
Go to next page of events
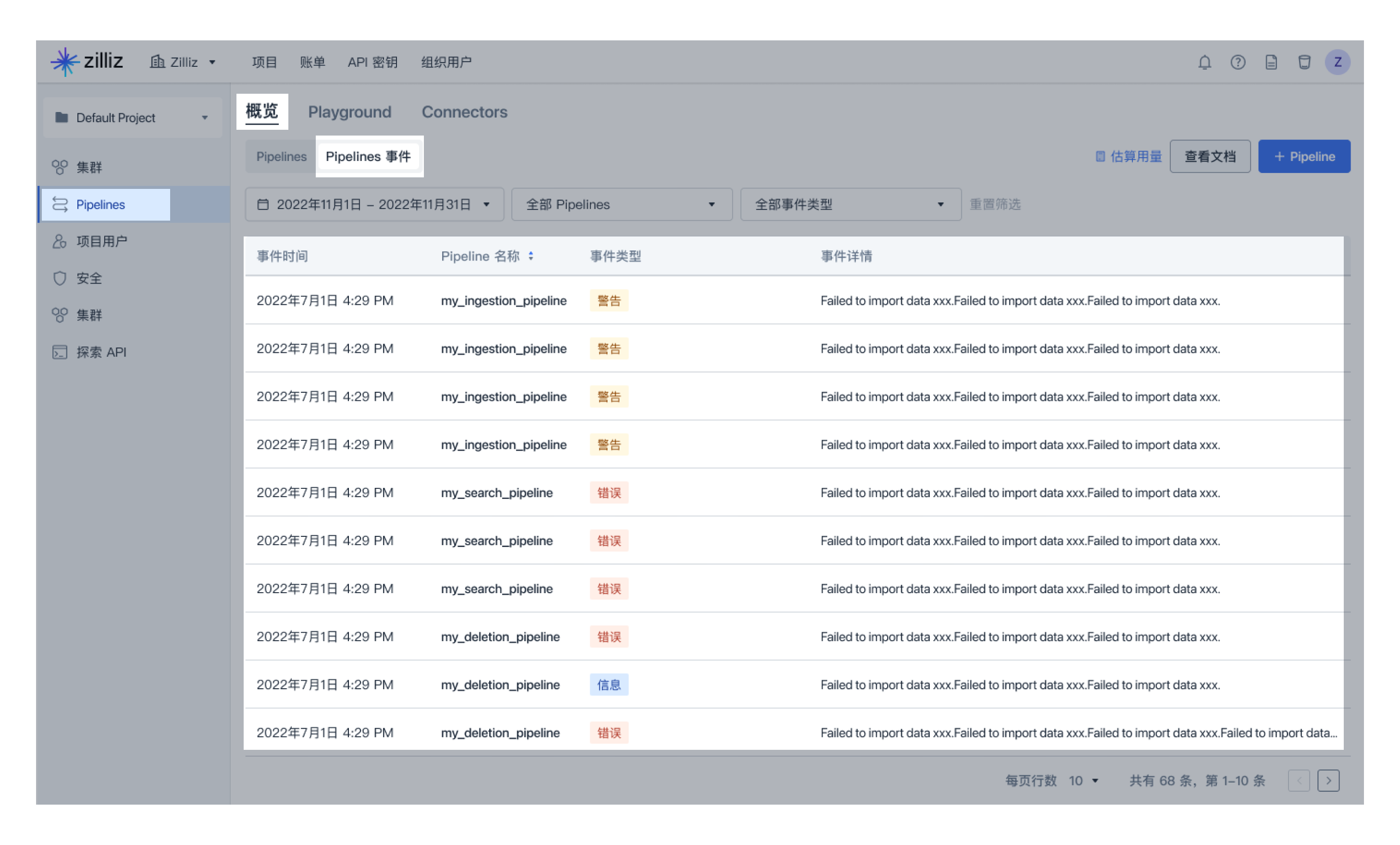1328,780
